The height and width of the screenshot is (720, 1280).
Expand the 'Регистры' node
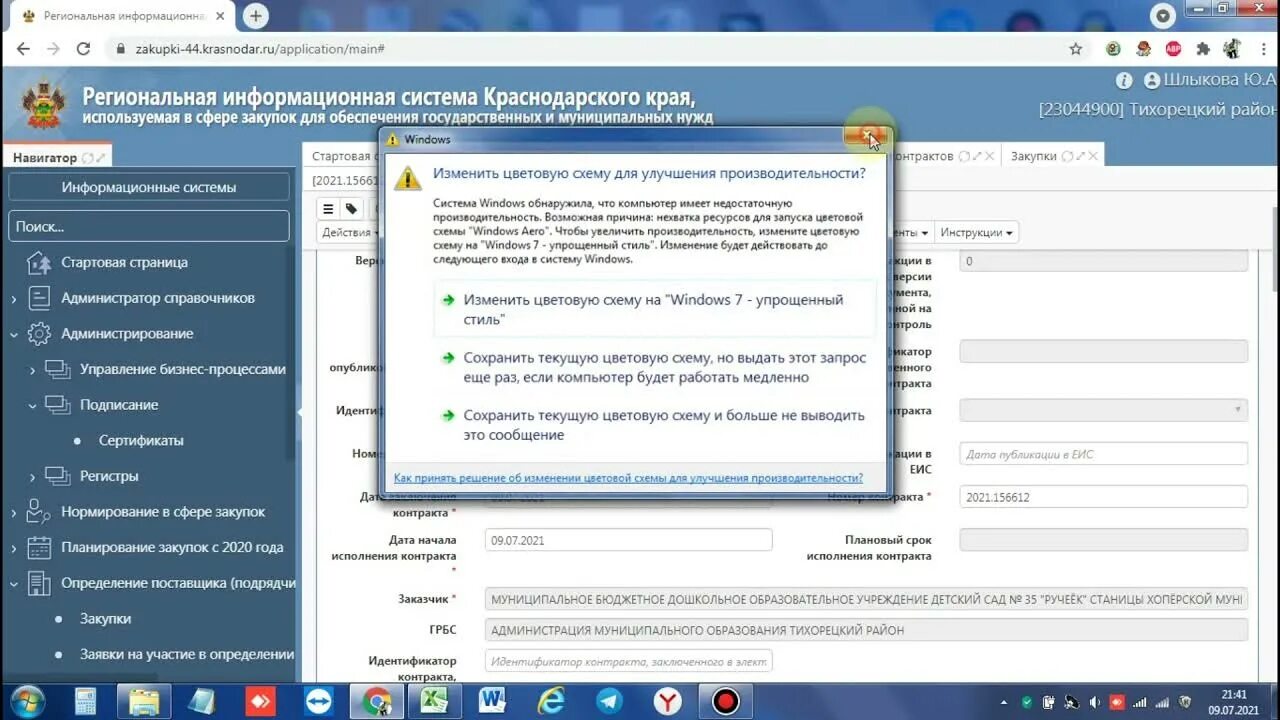click(32, 477)
